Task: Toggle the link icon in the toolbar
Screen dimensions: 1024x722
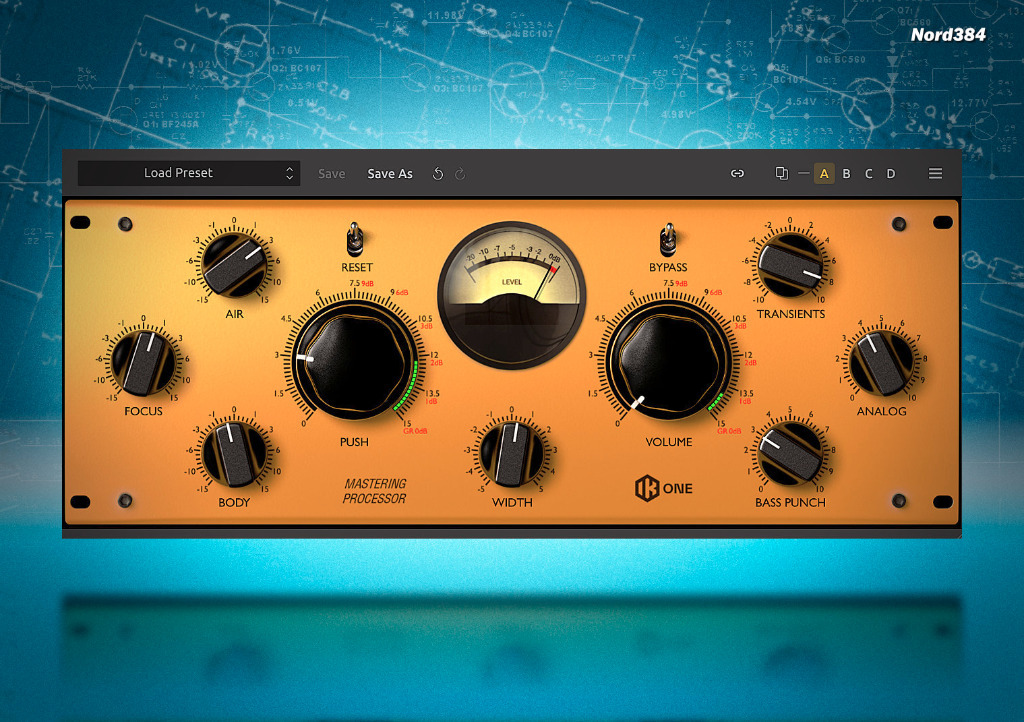Action: [x=737, y=174]
